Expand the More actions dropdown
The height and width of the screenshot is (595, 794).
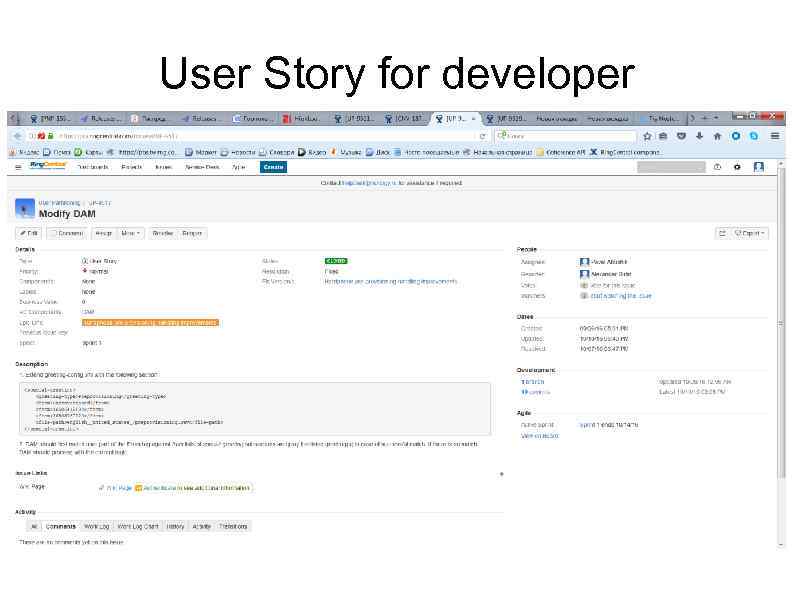click(x=130, y=233)
